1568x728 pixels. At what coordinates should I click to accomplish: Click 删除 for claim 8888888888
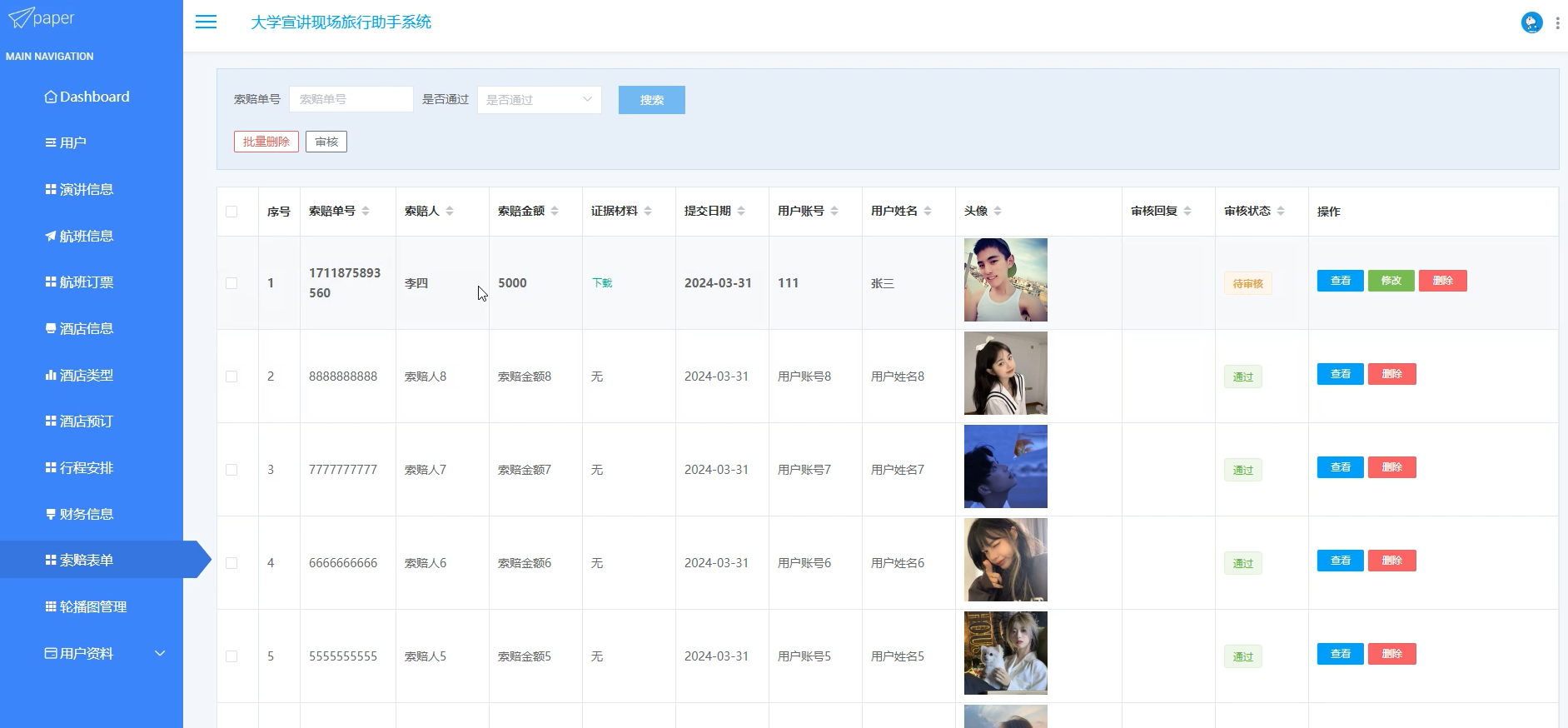tap(1392, 374)
